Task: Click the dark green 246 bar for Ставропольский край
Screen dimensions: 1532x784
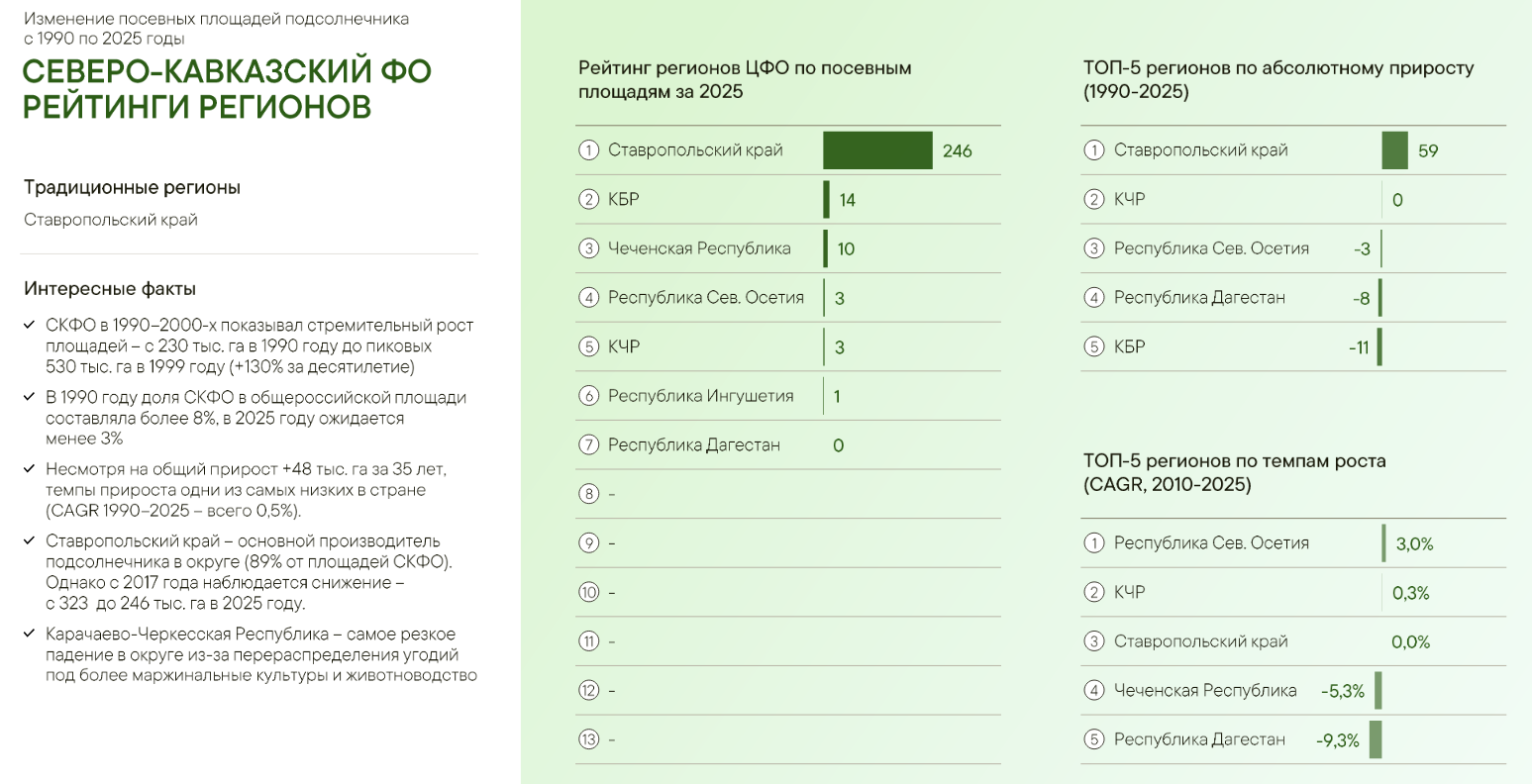Action: point(877,150)
